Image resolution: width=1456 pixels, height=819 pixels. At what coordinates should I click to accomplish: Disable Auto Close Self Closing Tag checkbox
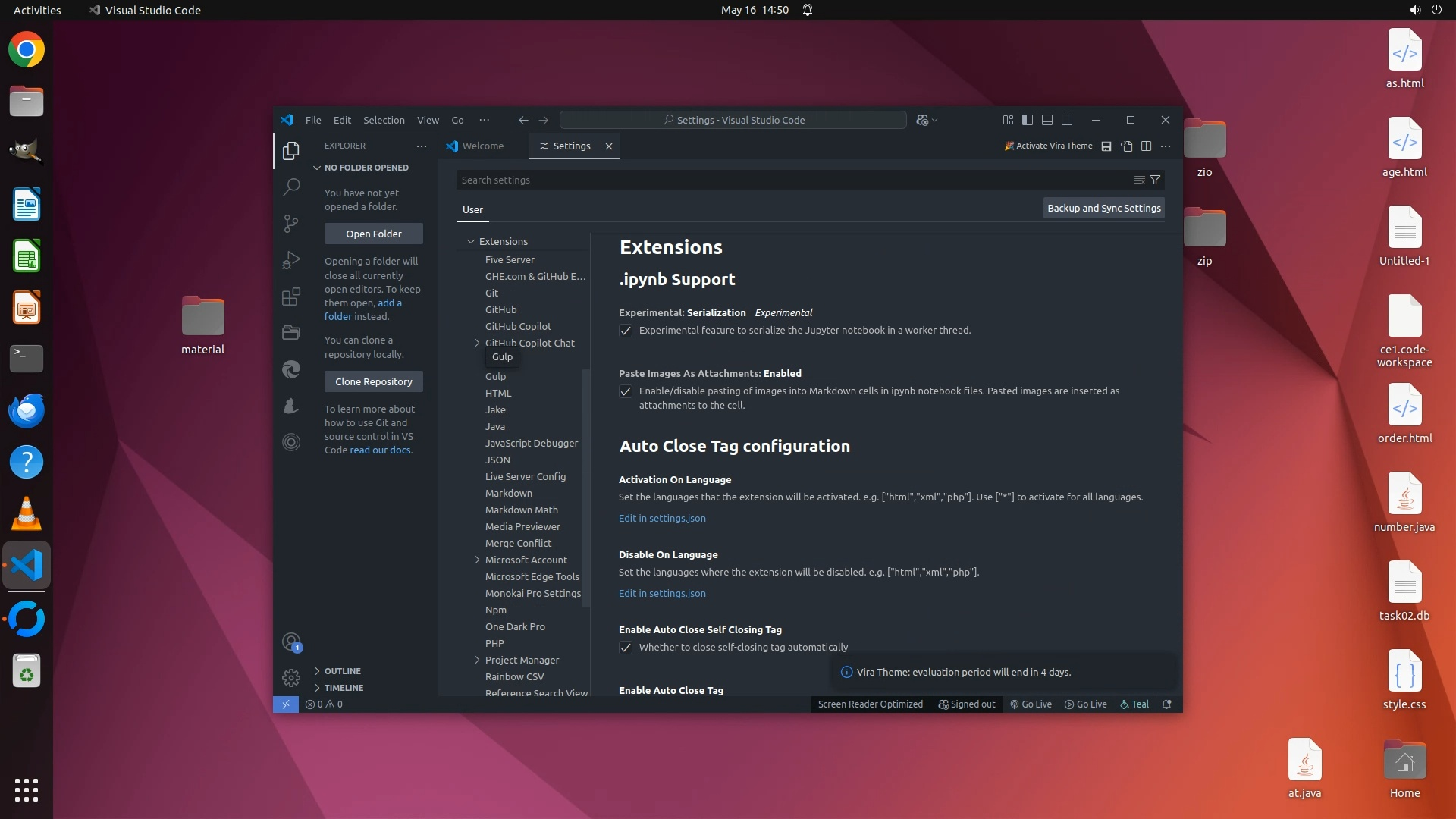pyautogui.click(x=626, y=648)
